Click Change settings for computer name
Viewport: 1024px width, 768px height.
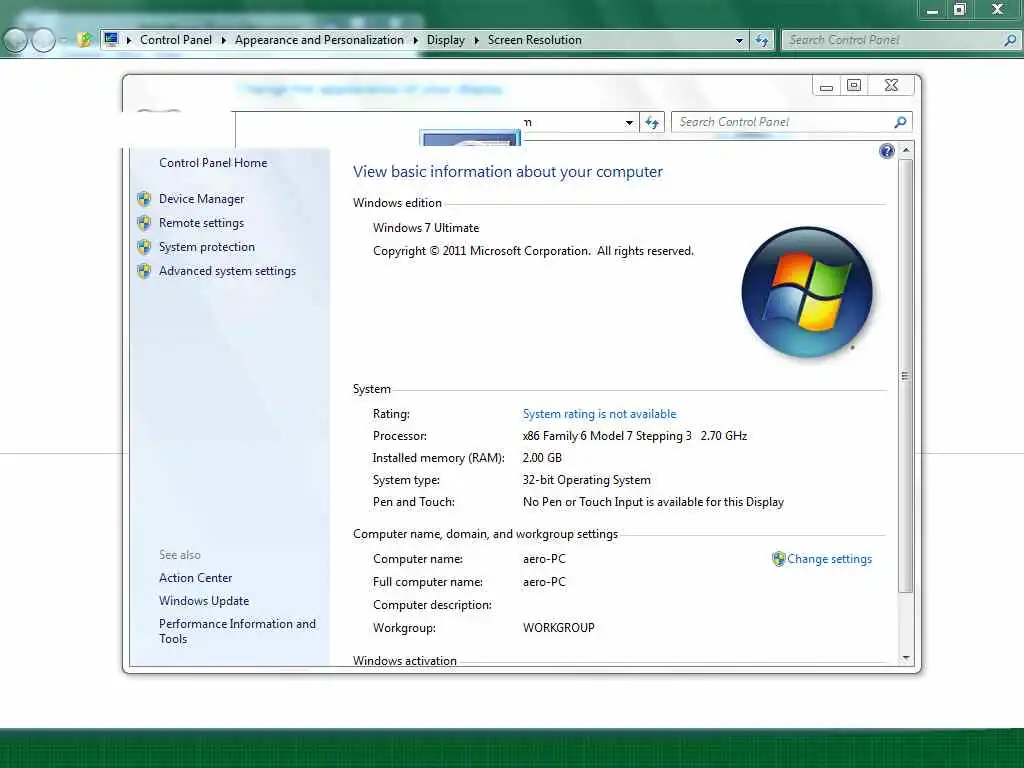[829, 559]
